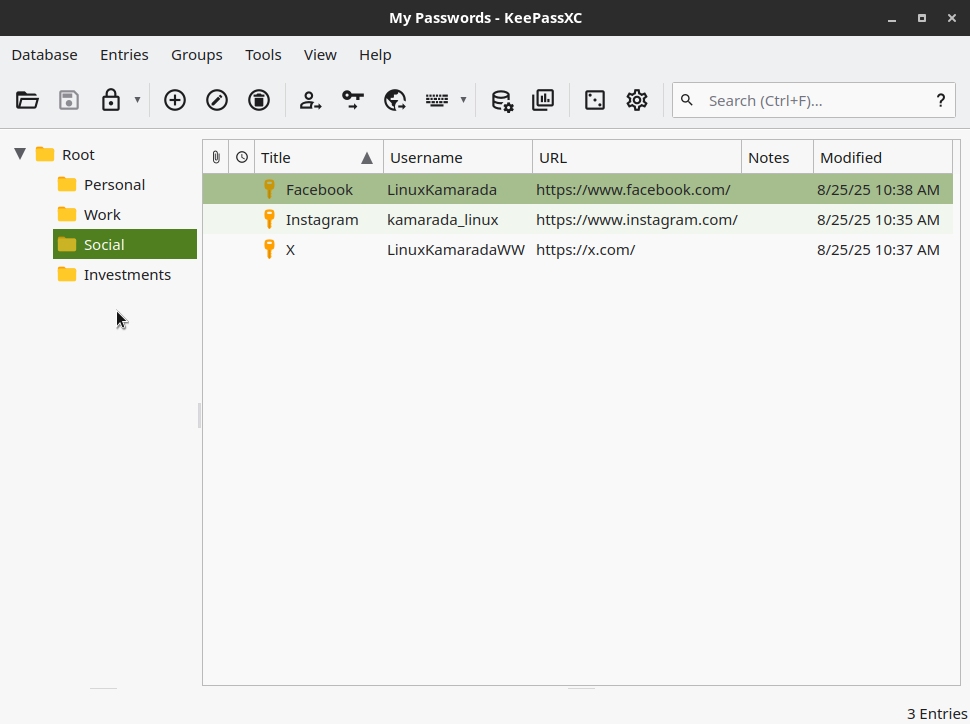
Task: Edit the selected entry pencil icon
Action: pyautogui.click(x=217, y=100)
